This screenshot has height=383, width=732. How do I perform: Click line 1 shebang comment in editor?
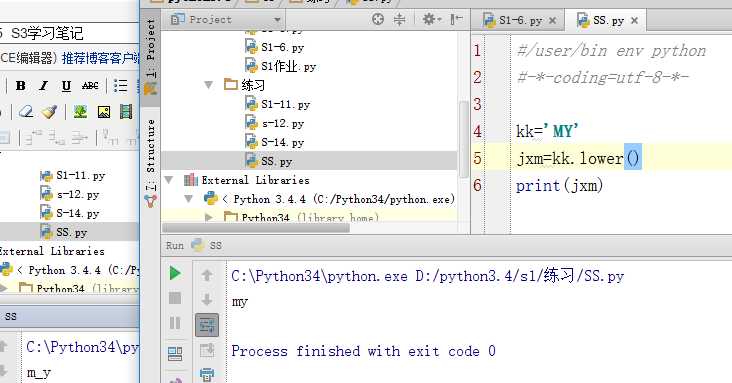(612, 50)
